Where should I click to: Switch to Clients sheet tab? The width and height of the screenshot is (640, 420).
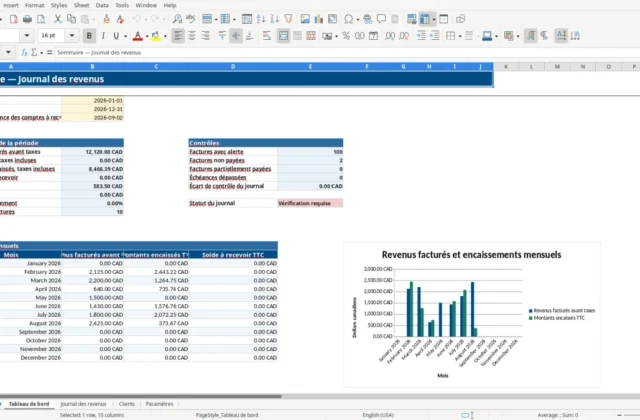pyautogui.click(x=127, y=404)
